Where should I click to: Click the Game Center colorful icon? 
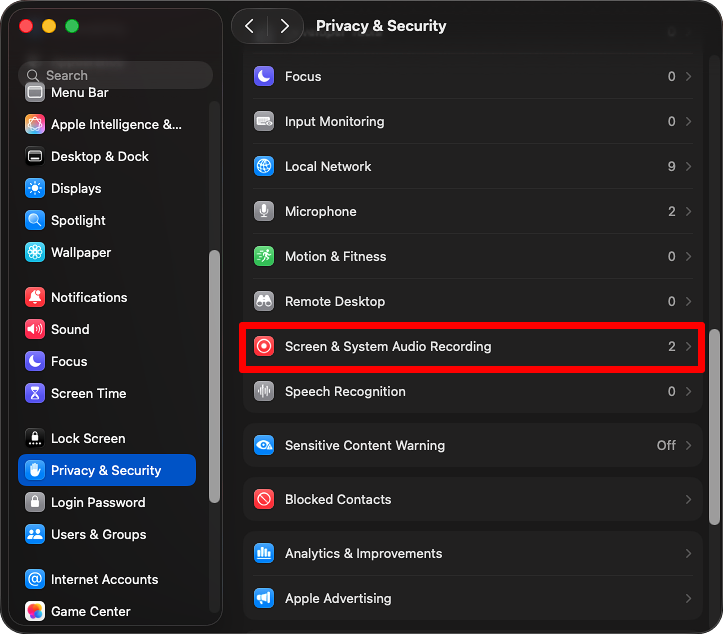[35, 611]
